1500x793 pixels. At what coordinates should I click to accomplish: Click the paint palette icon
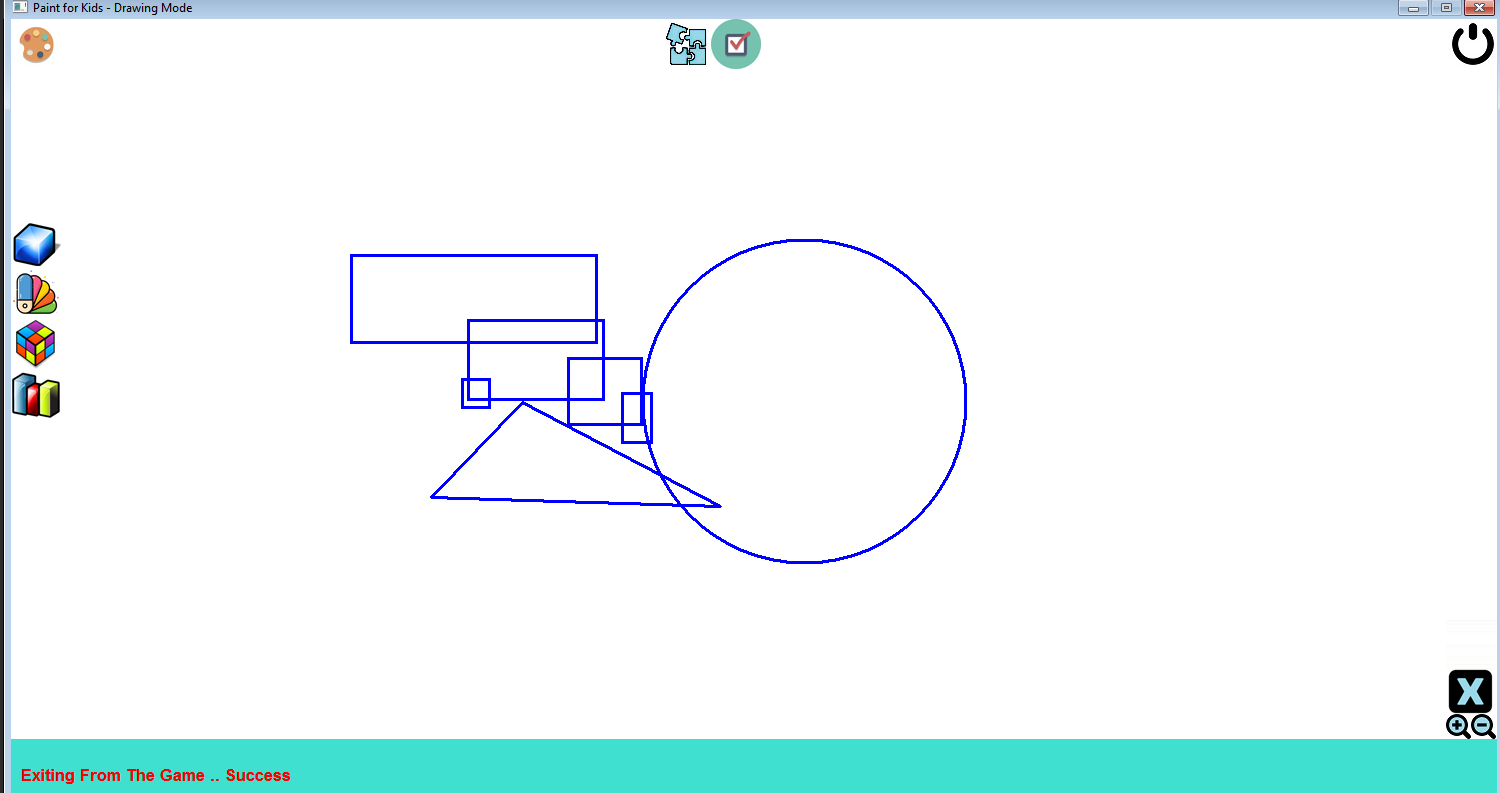coord(37,45)
